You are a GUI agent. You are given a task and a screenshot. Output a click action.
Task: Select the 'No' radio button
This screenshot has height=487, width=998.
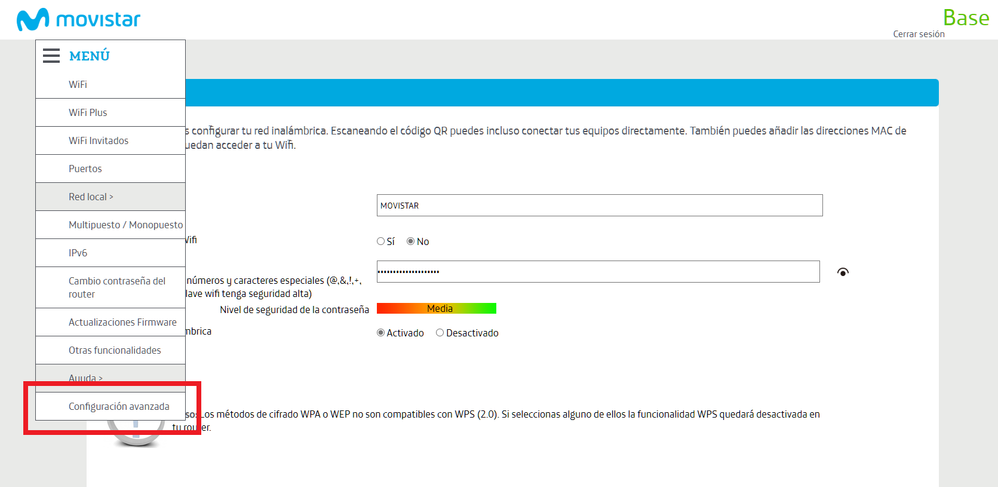[x=410, y=241]
